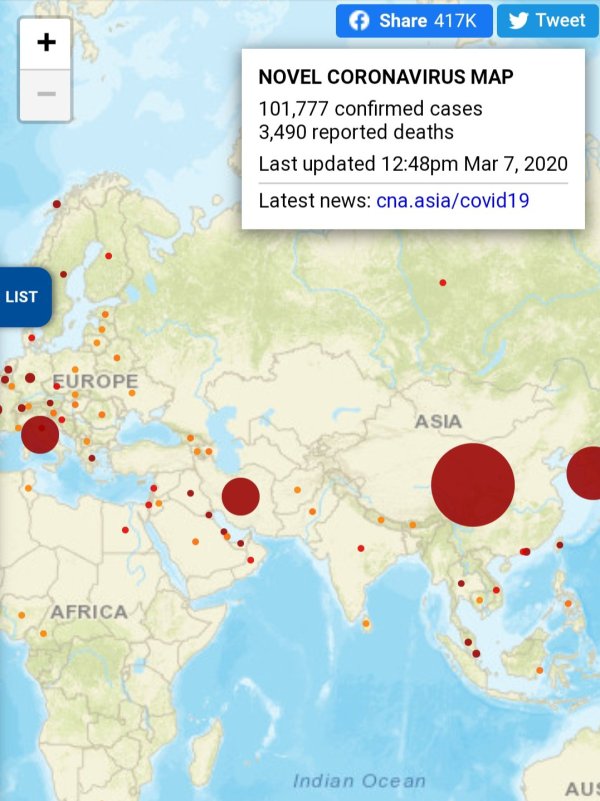This screenshot has height=801, width=600.
Task: Open the LIST side tab
Action: pos(22,297)
